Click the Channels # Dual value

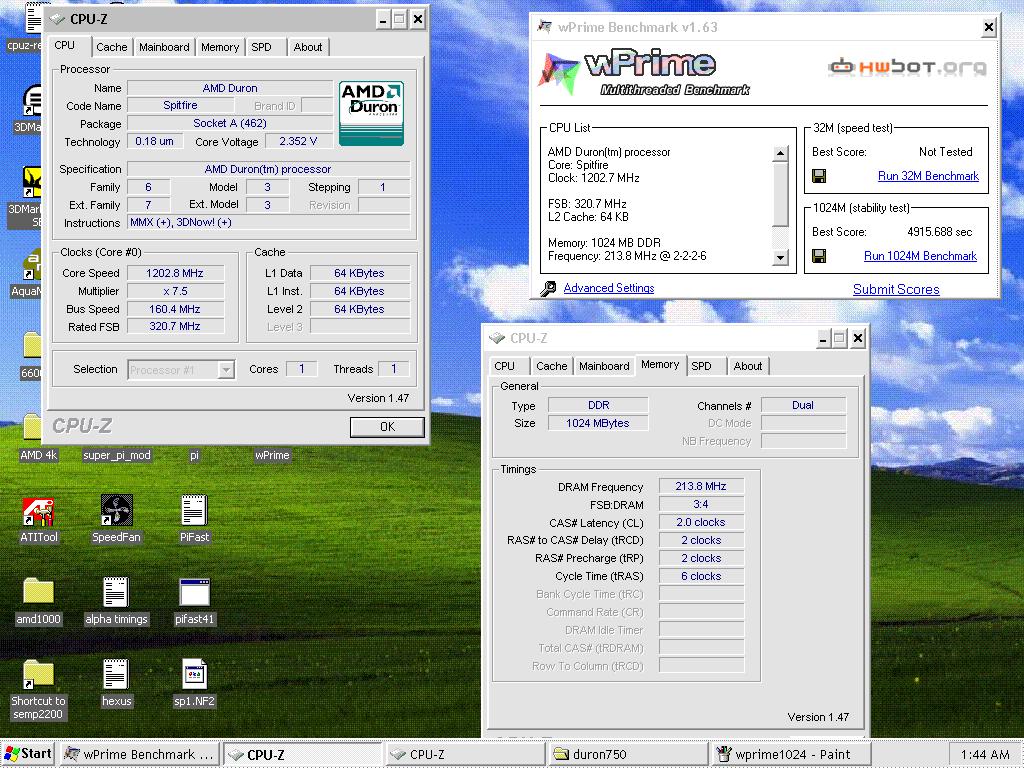click(803, 405)
